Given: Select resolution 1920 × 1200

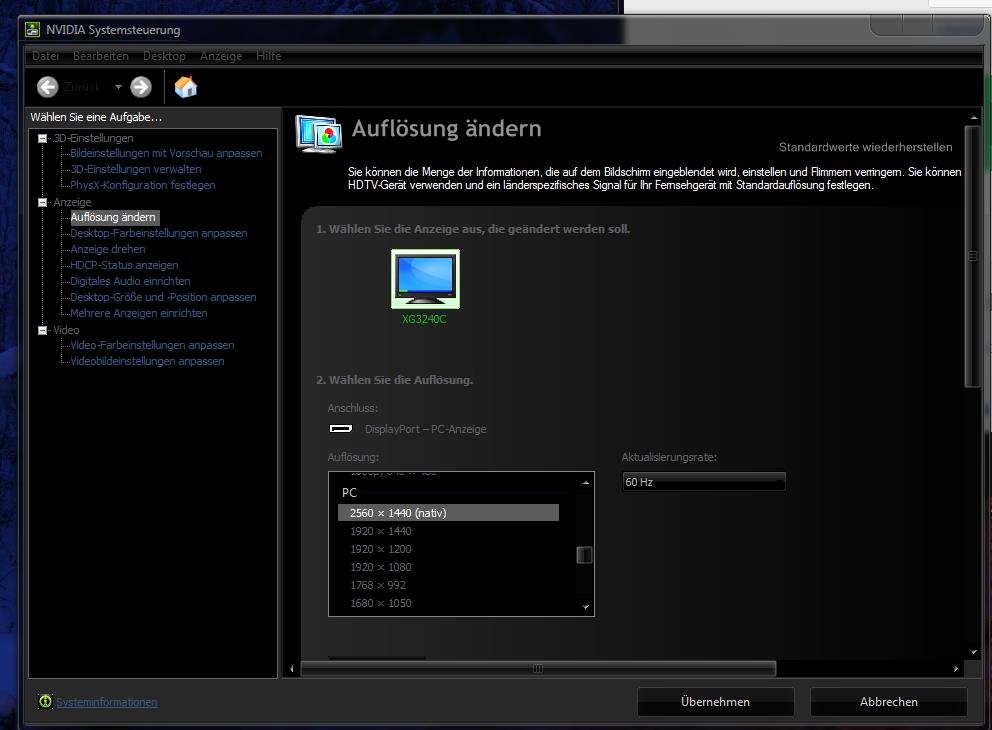Looking at the screenshot, I should 381,549.
